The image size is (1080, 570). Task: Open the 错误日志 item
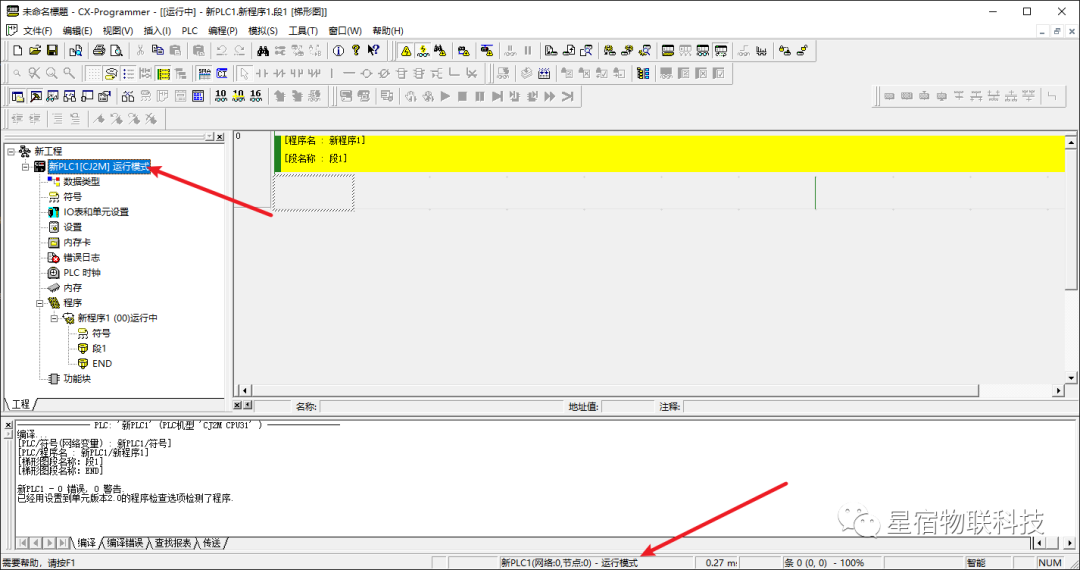pos(81,257)
